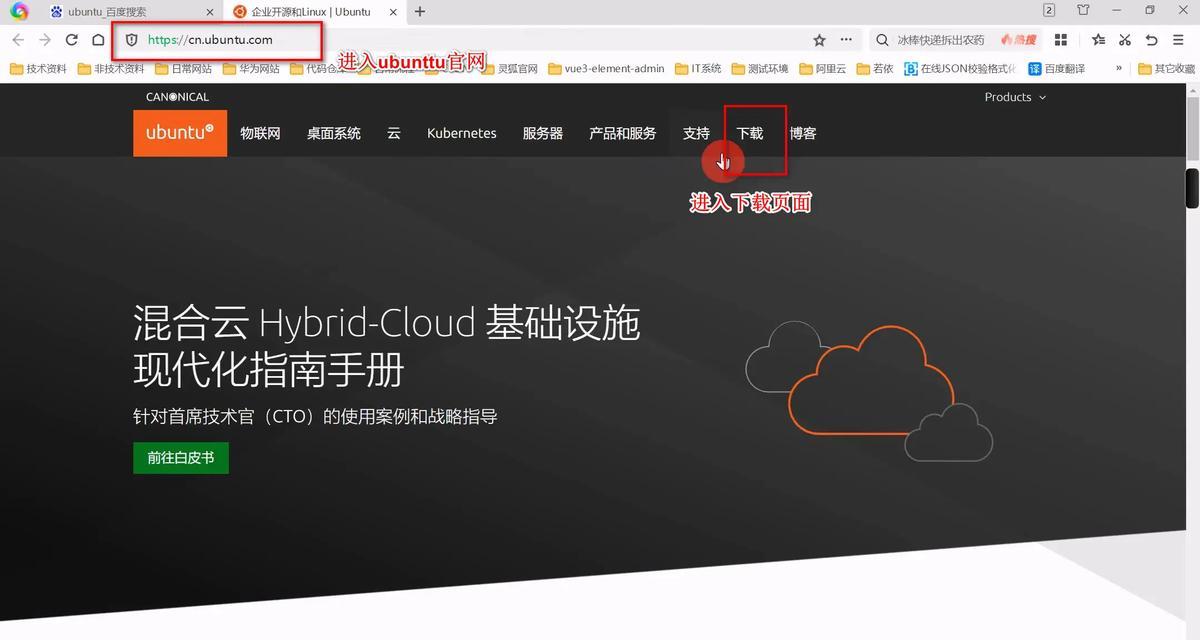Reload the current page
The image size is (1200, 640).
[x=72, y=40]
